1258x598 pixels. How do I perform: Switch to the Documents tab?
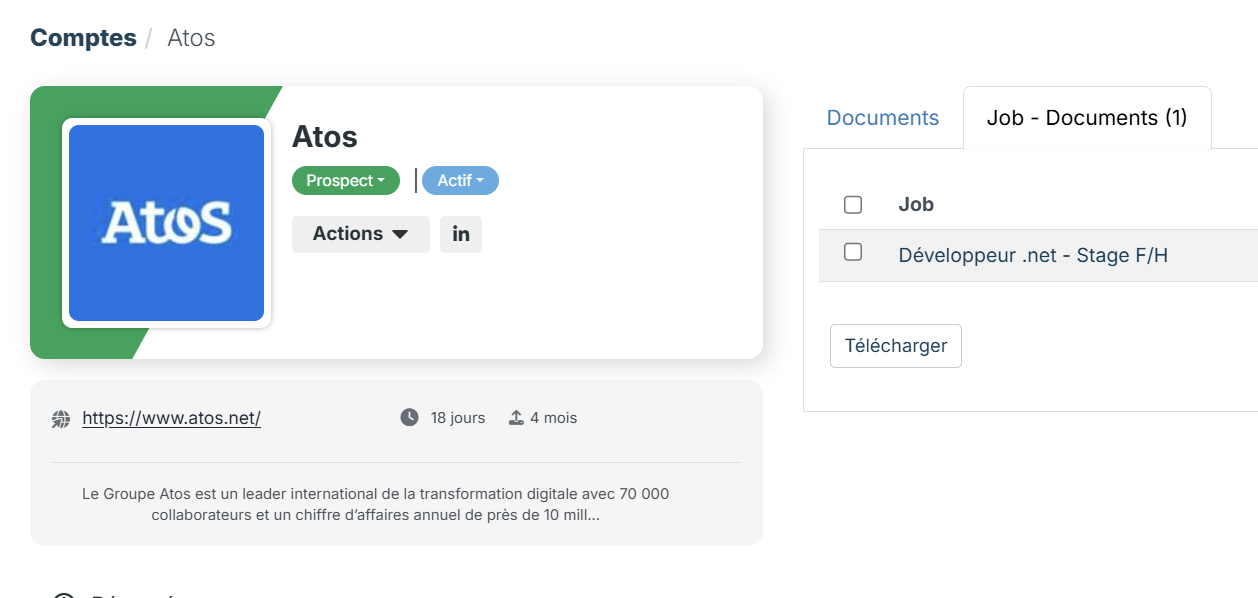883,118
